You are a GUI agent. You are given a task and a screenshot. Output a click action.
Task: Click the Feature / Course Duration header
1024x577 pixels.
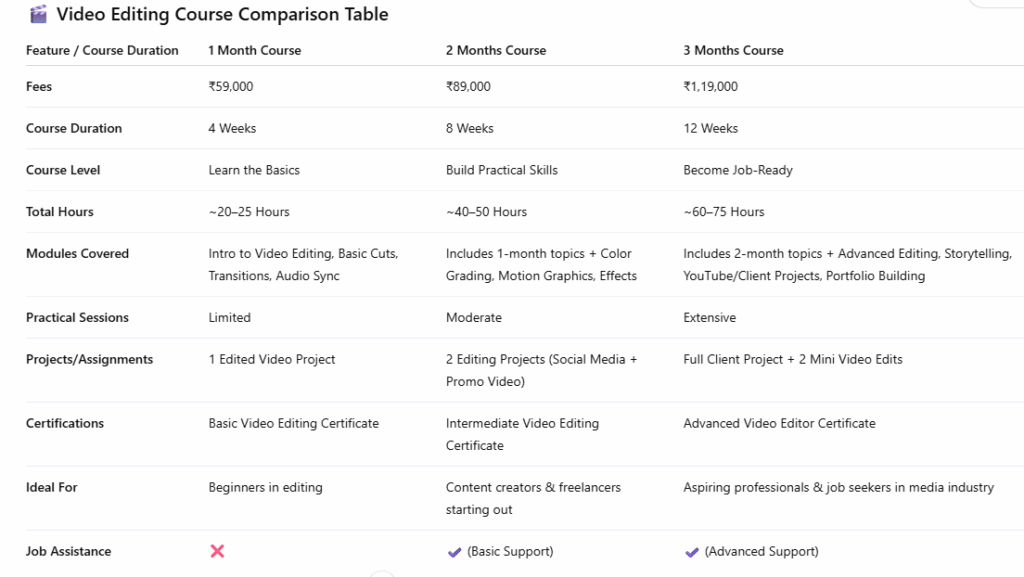102,50
